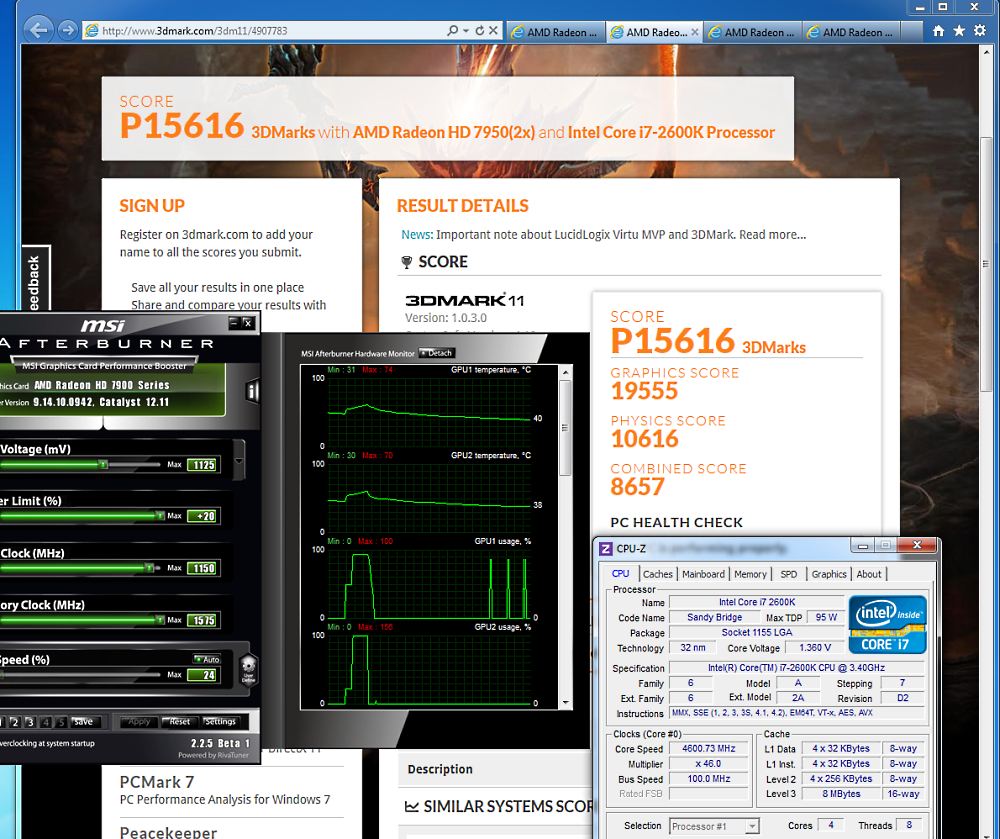Click the hardware monitor scroll-up arrow

[x=565, y=372]
